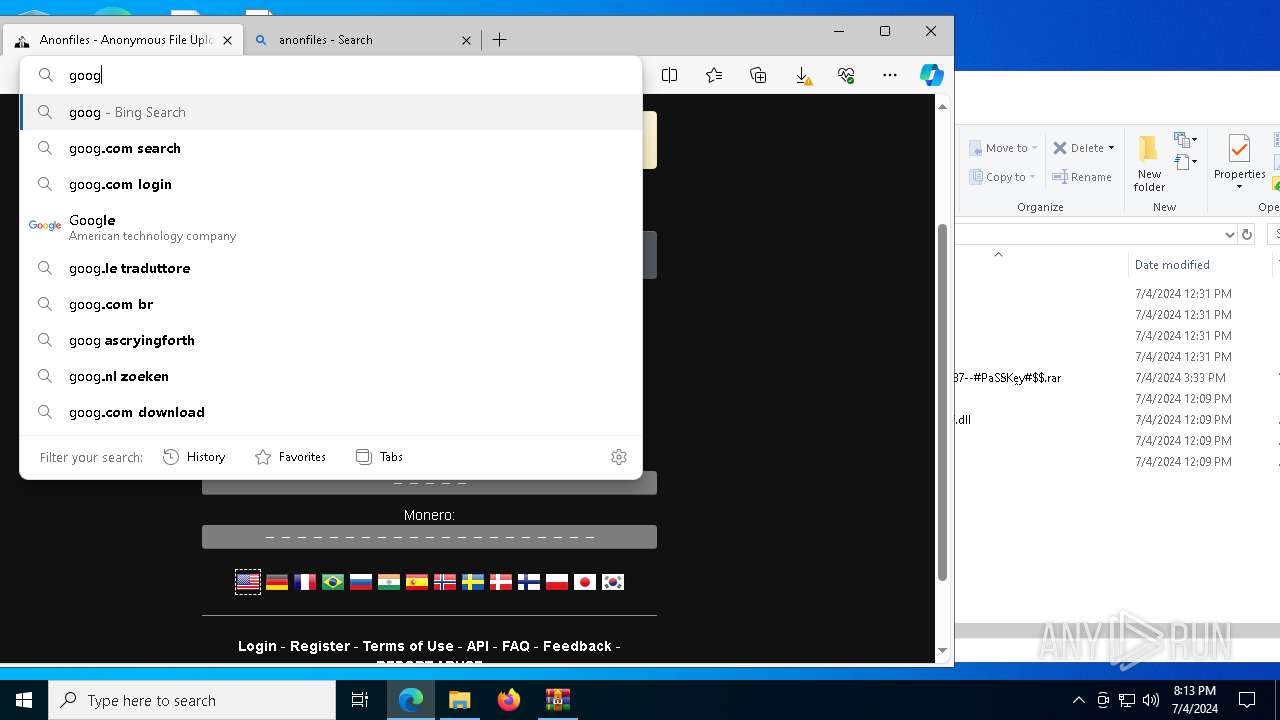Choose 'goog - Bing Search' suggestion
The height and width of the screenshot is (720, 1280).
331,112
